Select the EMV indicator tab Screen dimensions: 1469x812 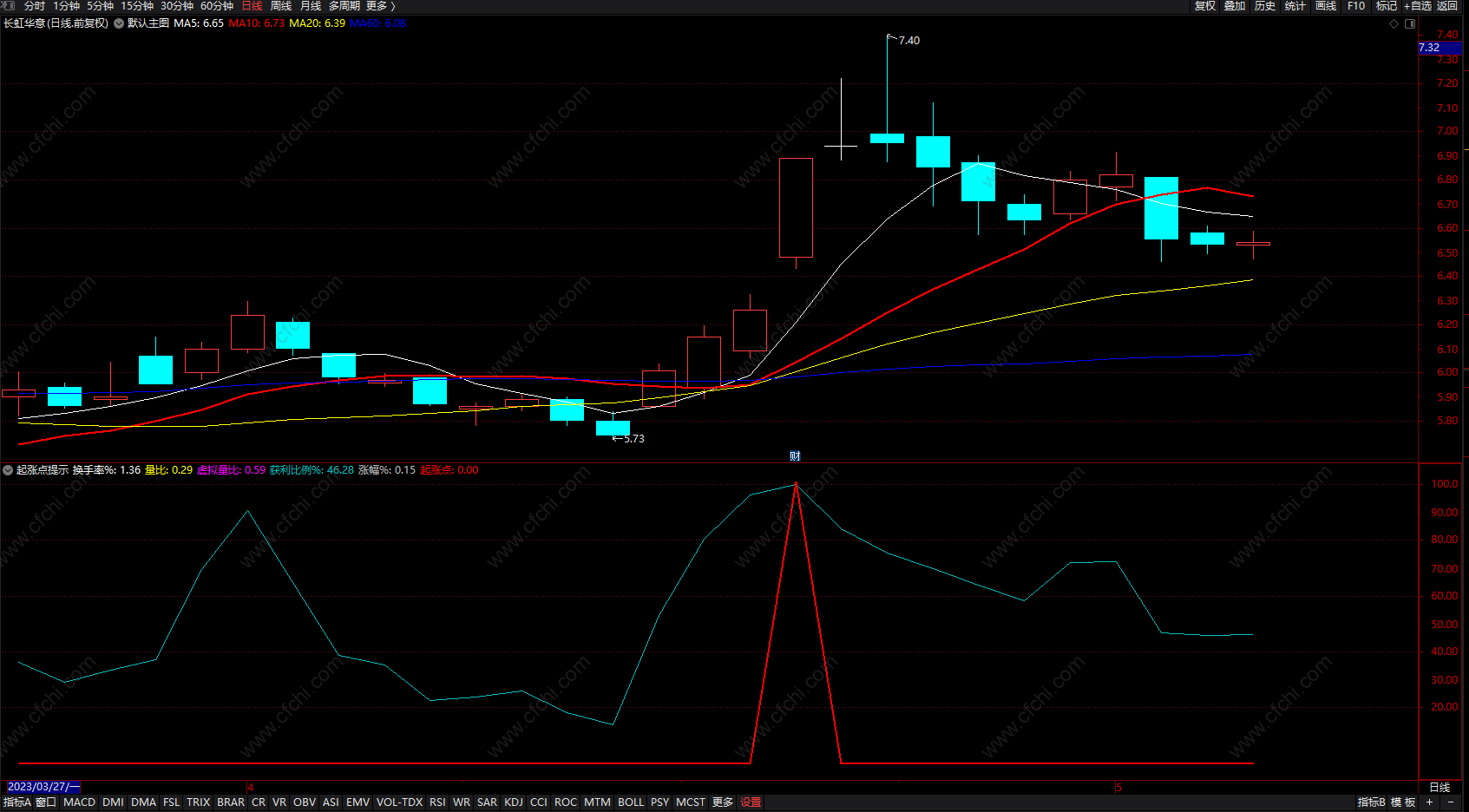pos(357,802)
